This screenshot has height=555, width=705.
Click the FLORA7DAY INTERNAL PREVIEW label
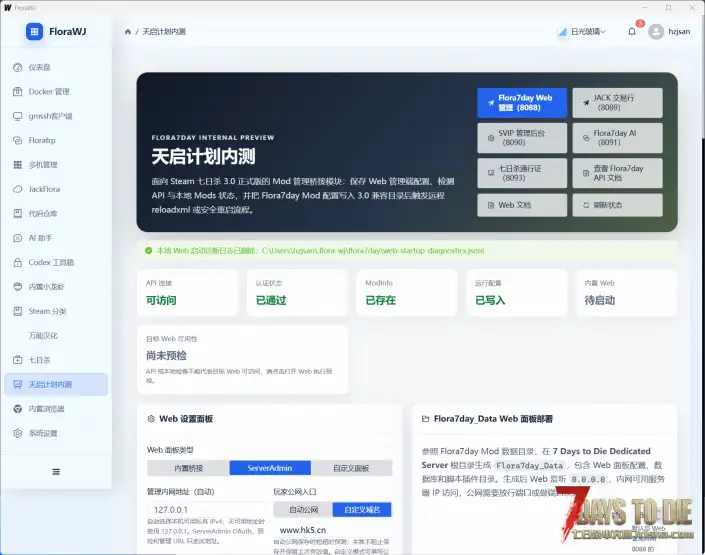(x=213, y=138)
